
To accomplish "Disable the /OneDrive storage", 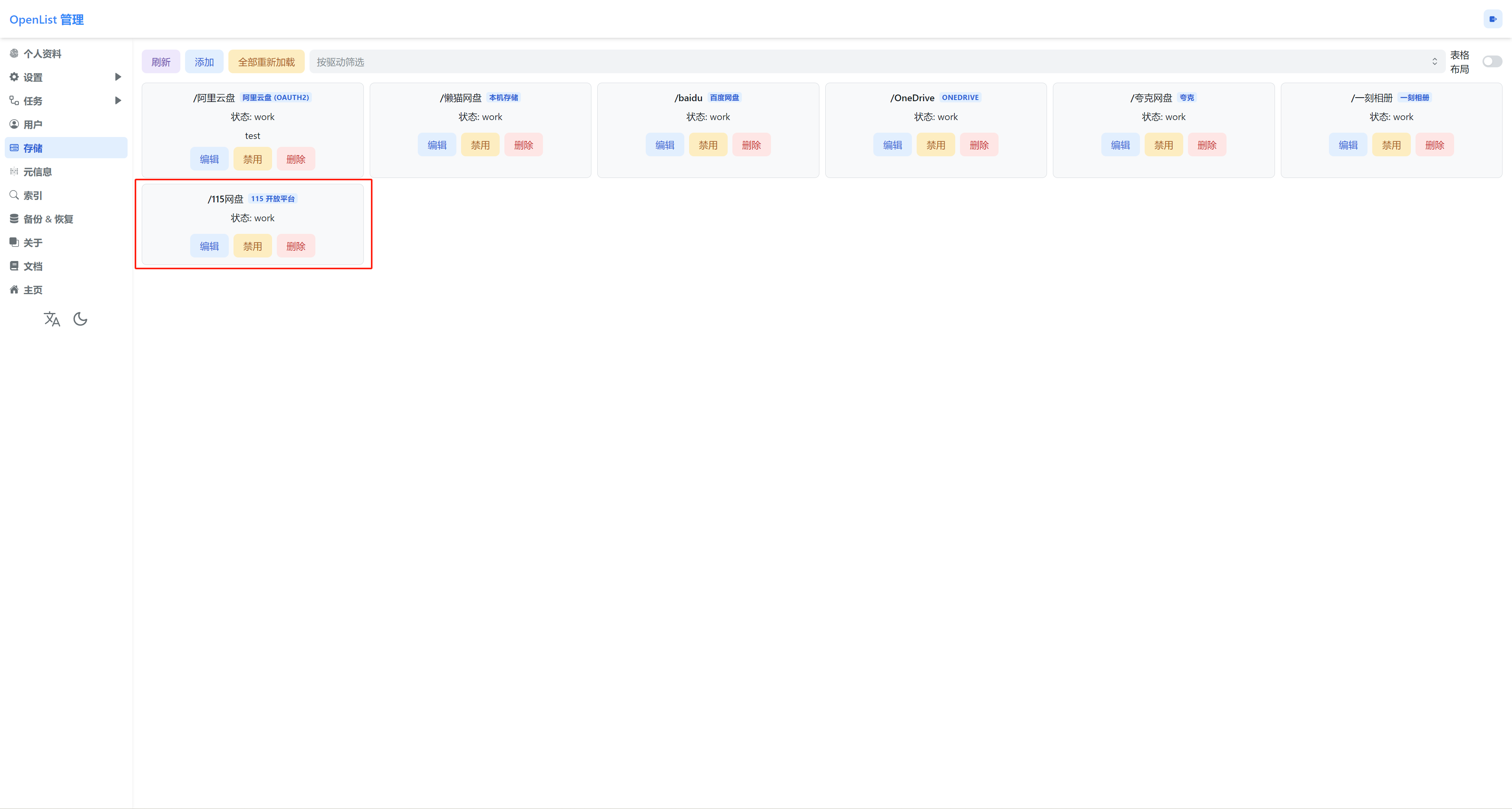I will tap(936, 145).
